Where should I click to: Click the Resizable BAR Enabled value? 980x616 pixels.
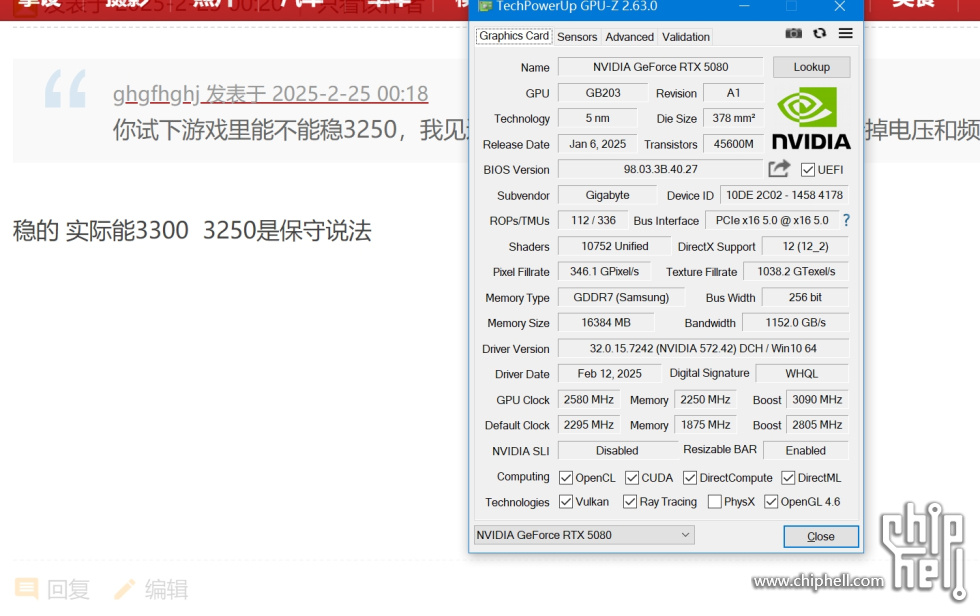[x=806, y=450]
